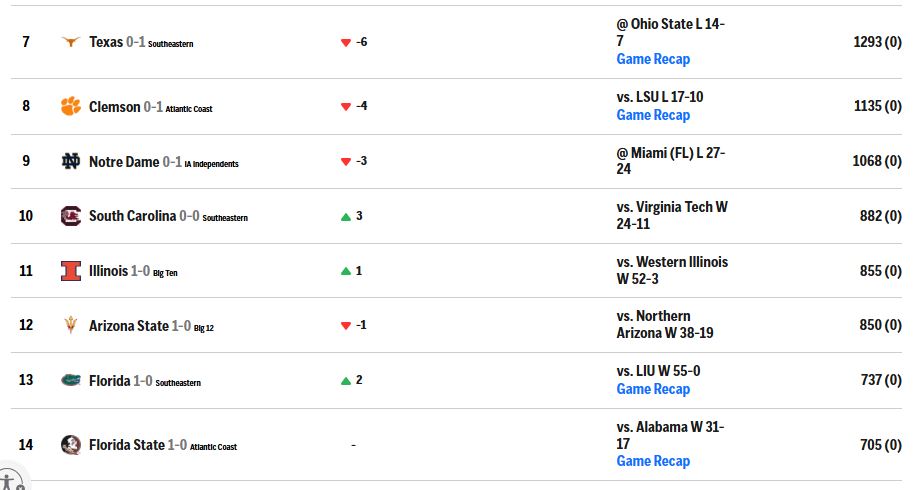Click the Texas Longhorns logo icon
Viewport: 920px width, 490px height.
click(x=70, y=42)
